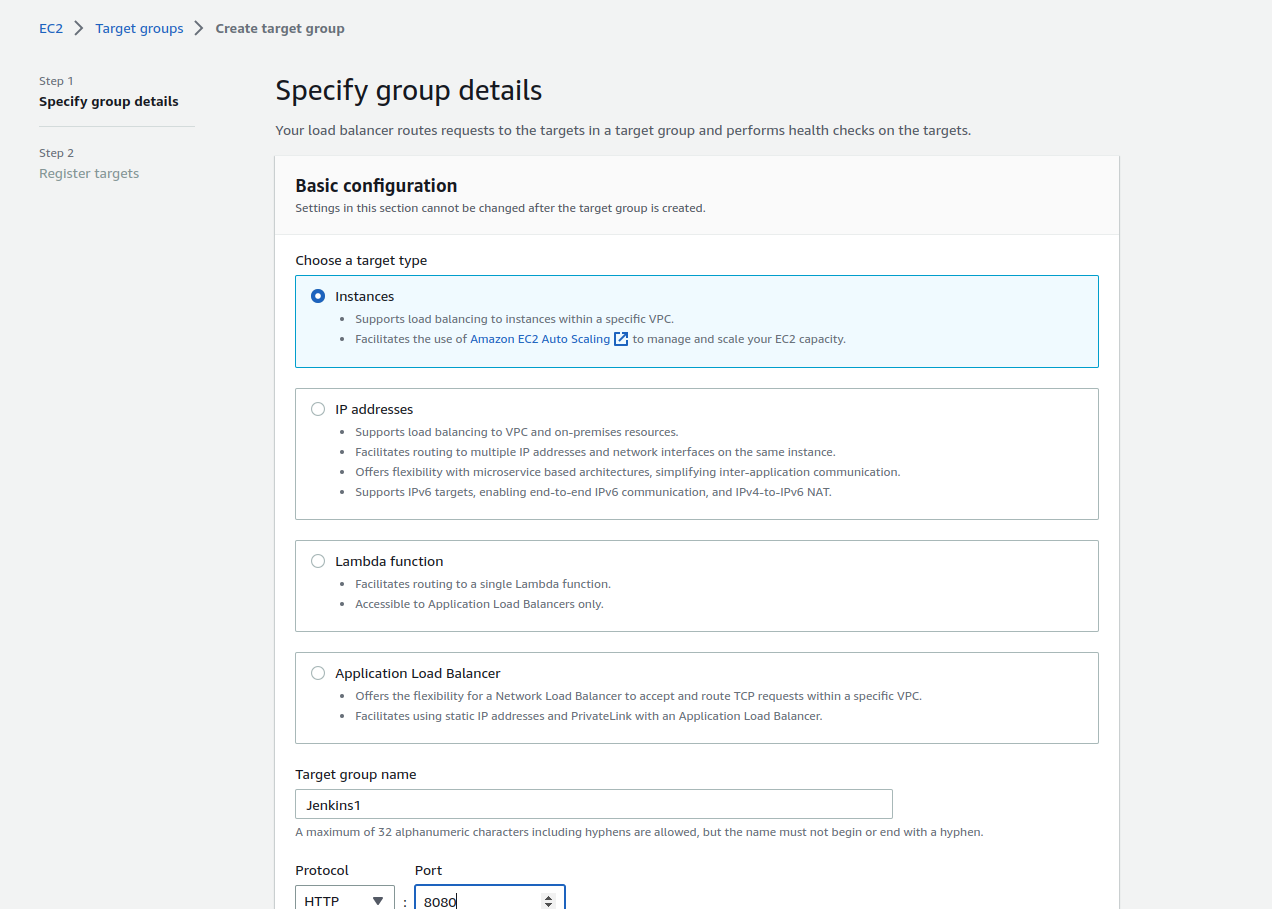Click the external link icon beside Auto Scaling
The width and height of the screenshot is (1272, 909).
coord(621,339)
